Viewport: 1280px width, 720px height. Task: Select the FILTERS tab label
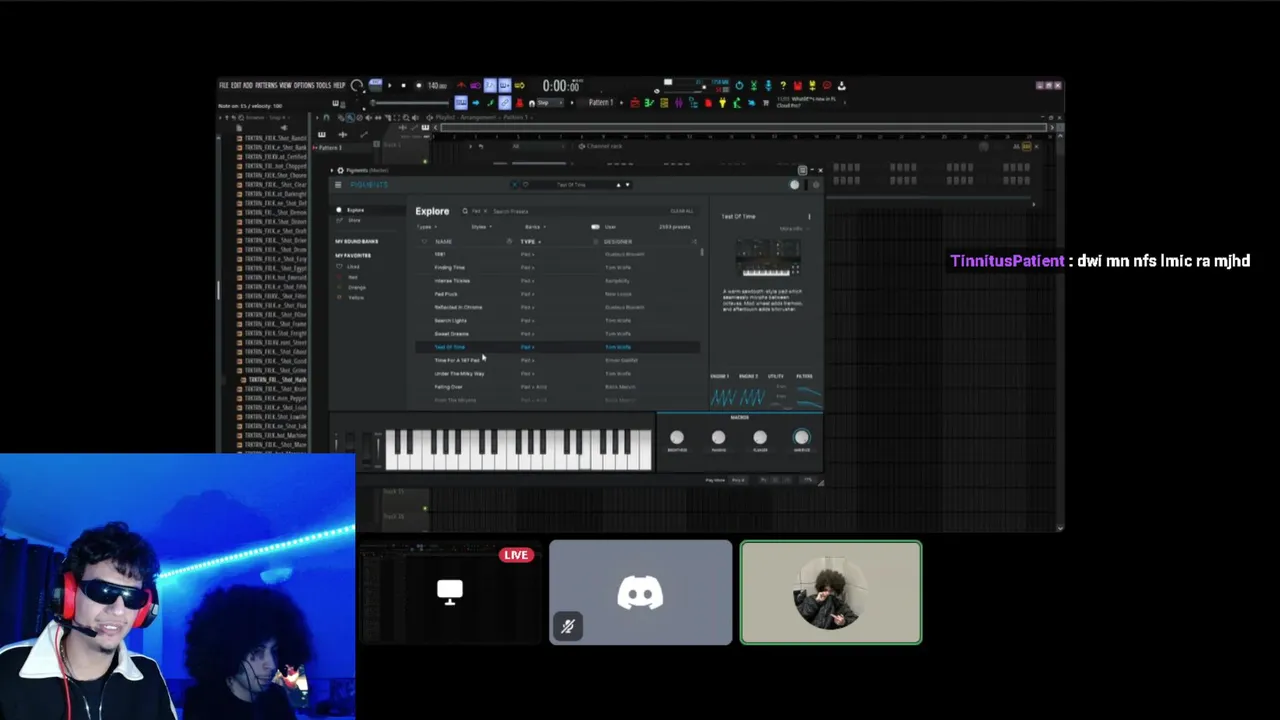[804, 376]
